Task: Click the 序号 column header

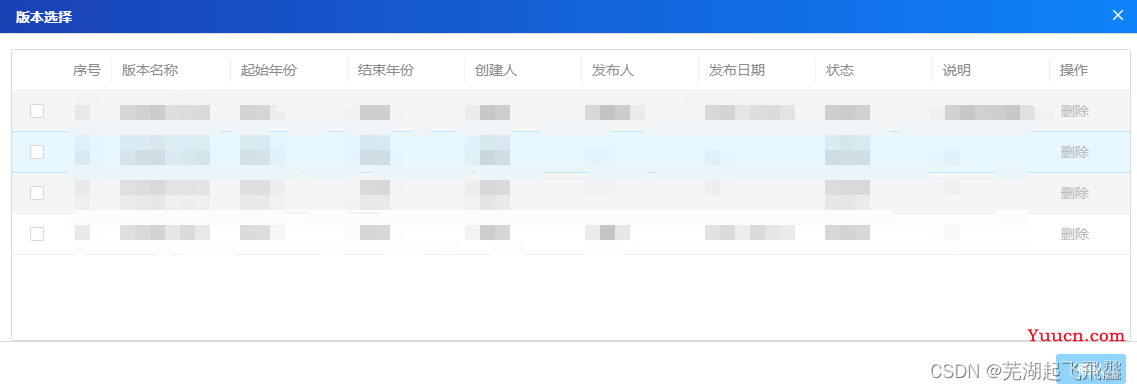Action: click(86, 70)
